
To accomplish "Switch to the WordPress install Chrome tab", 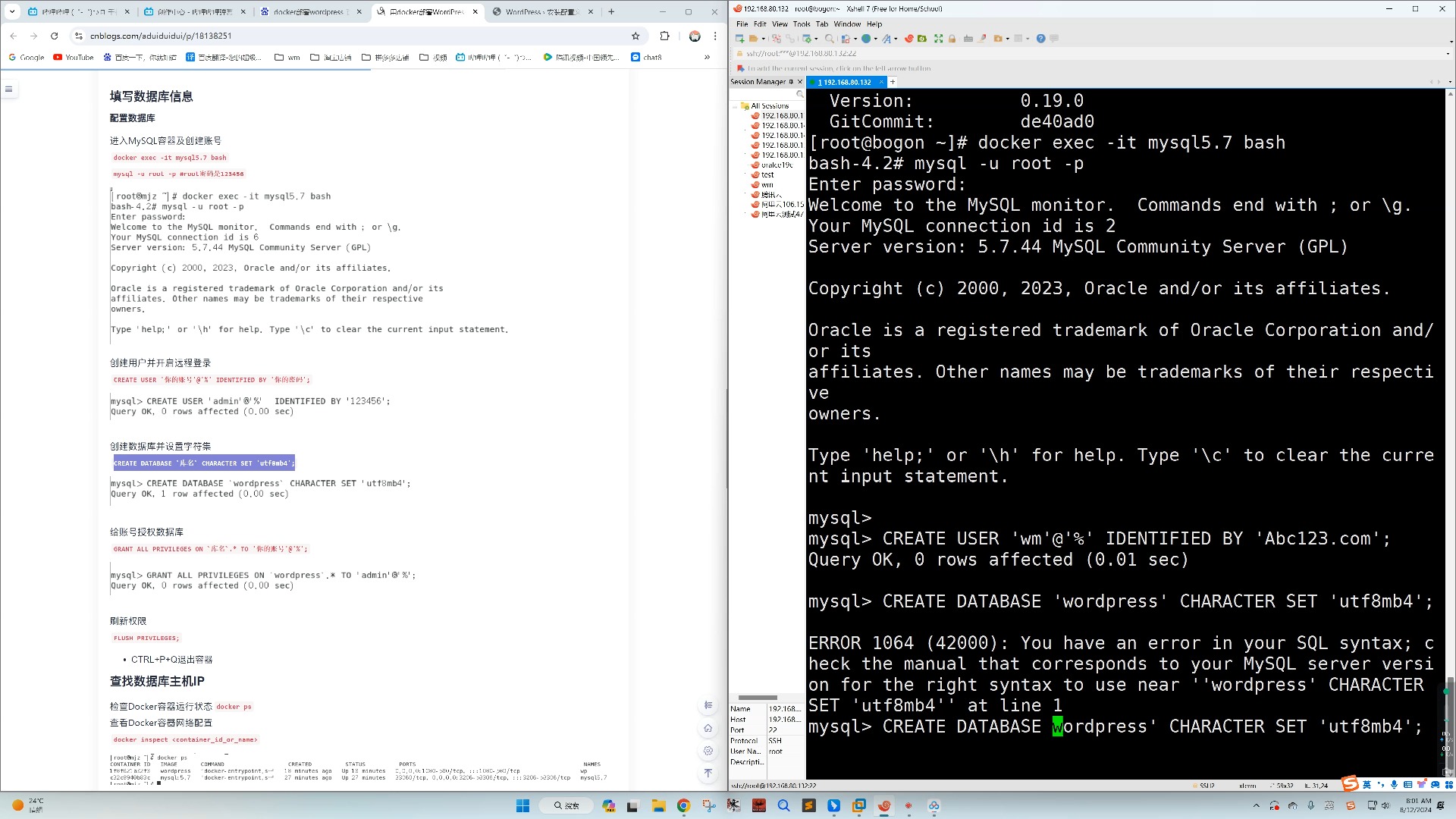I will point(543,11).
